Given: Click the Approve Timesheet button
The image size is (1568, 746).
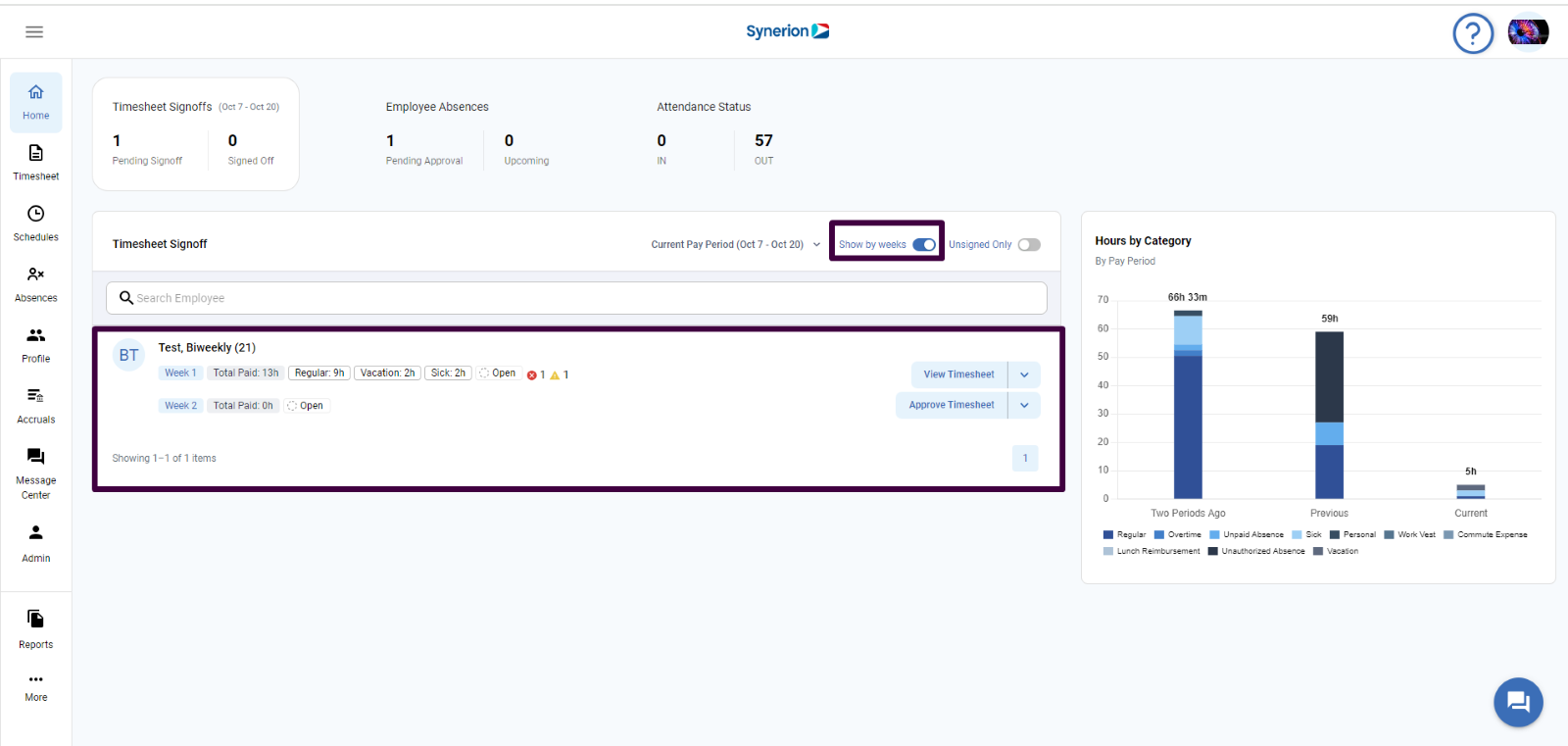Looking at the screenshot, I should pos(952,405).
